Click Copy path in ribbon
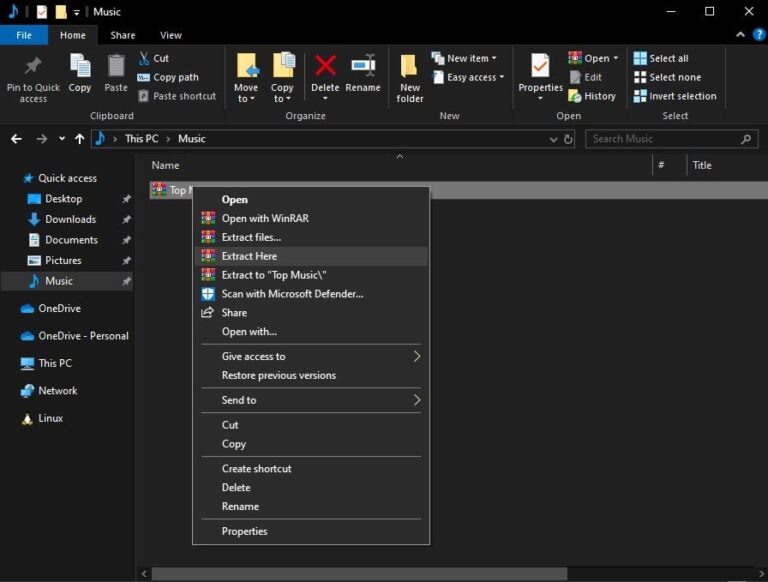The image size is (768, 582). 168,77
